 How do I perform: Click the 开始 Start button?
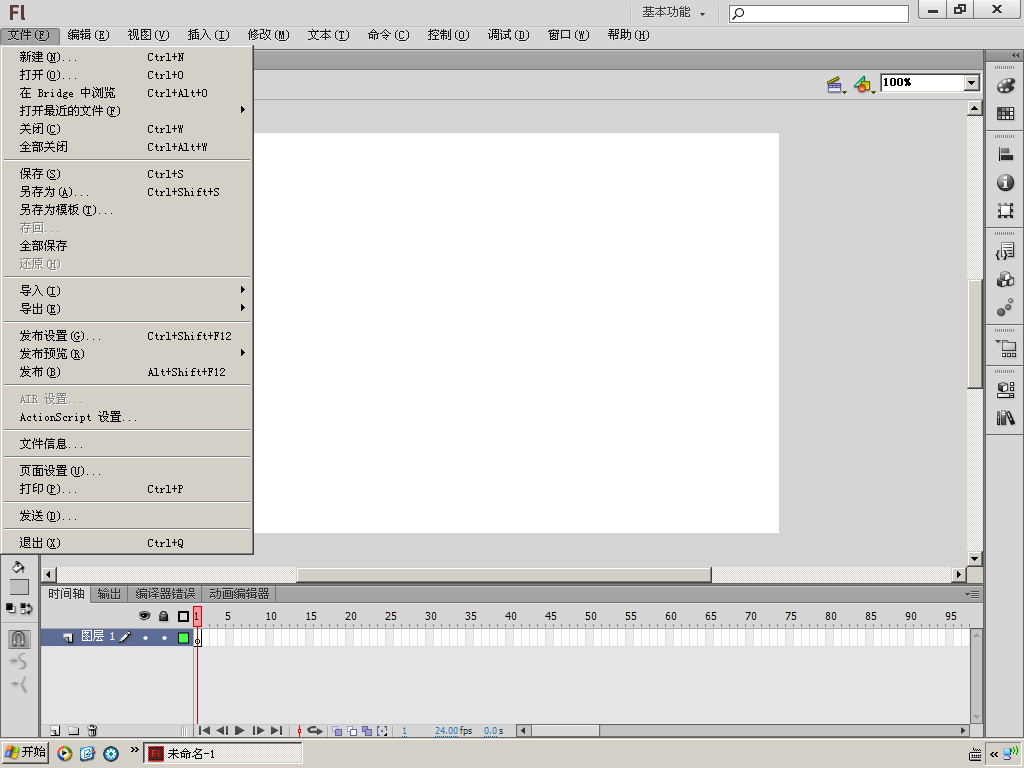pos(25,752)
